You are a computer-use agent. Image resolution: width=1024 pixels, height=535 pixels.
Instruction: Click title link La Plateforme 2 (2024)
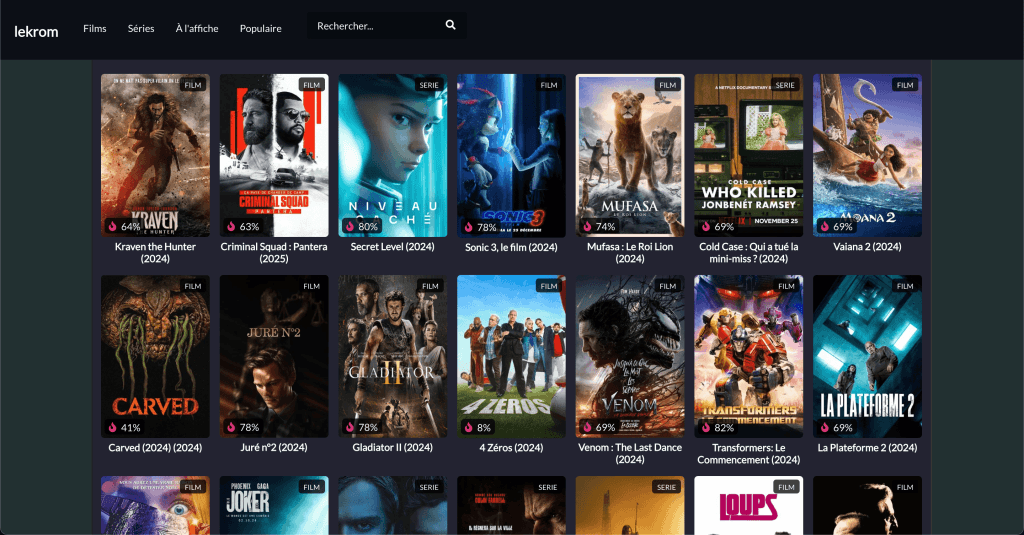tap(867, 448)
